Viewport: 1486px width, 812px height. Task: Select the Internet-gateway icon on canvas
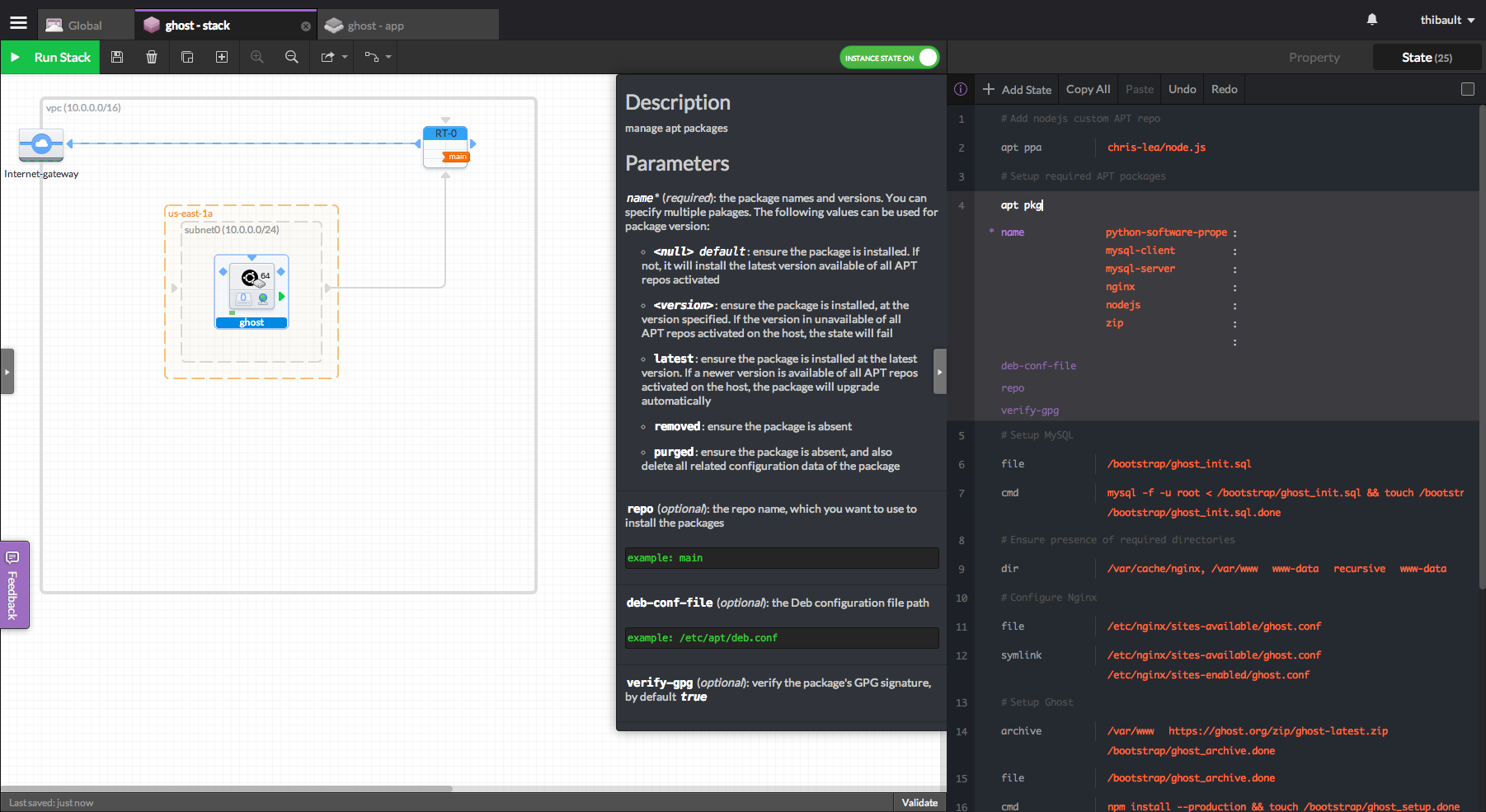pyautogui.click(x=41, y=145)
